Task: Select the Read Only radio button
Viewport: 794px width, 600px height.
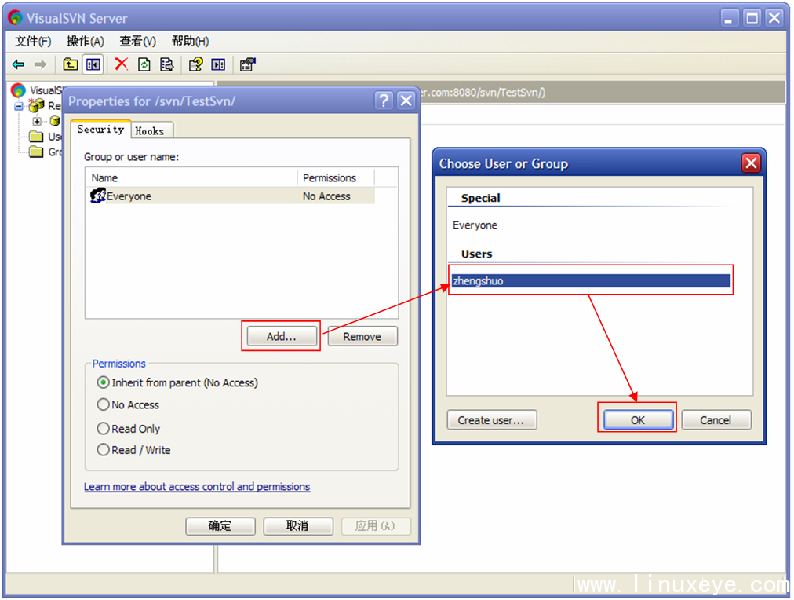Action: pyautogui.click(x=103, y=428)
